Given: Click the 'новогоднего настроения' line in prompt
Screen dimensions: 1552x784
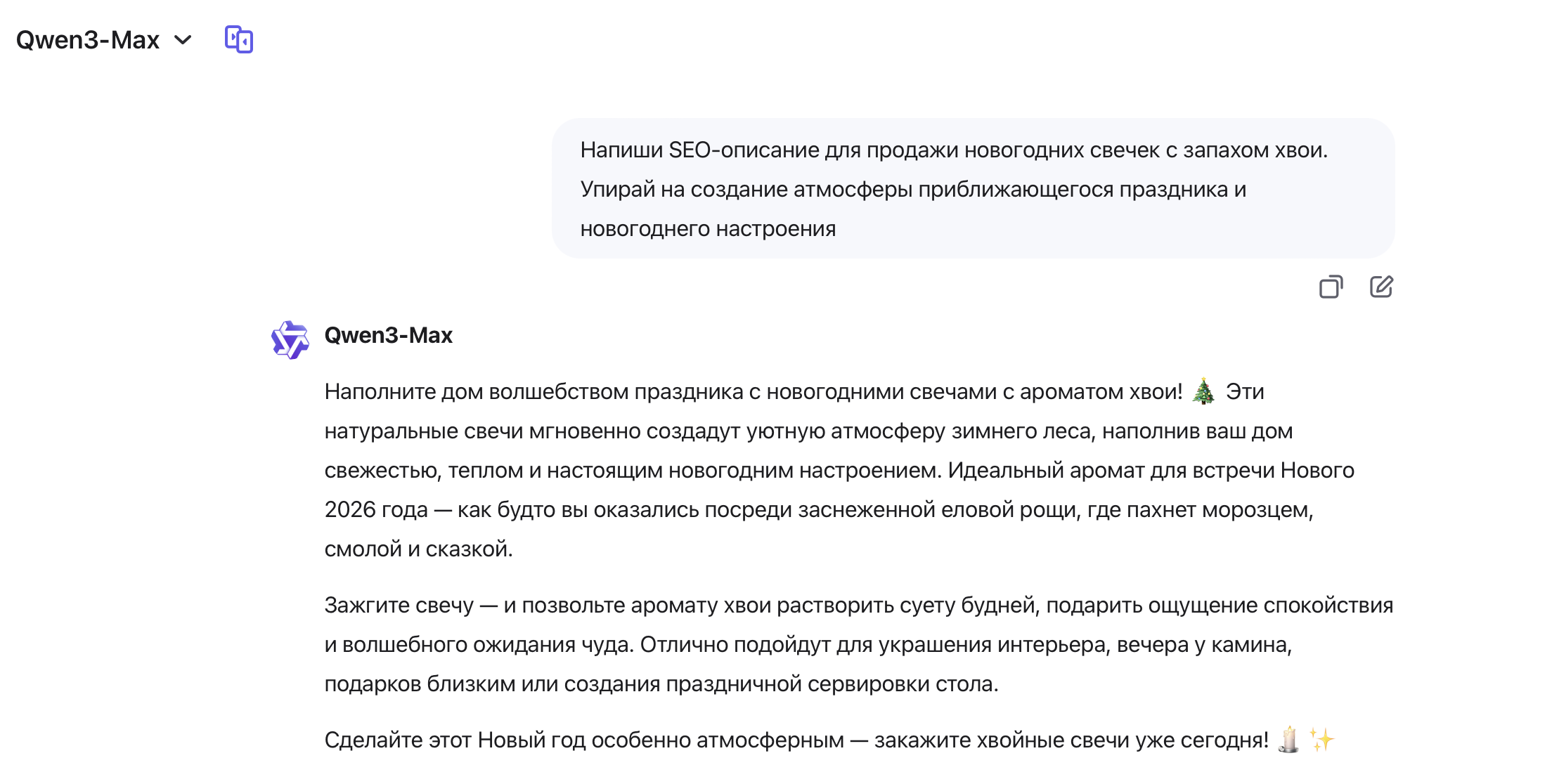Looking at the screenshot, I should pyautogui.click(x=707, y=229).
